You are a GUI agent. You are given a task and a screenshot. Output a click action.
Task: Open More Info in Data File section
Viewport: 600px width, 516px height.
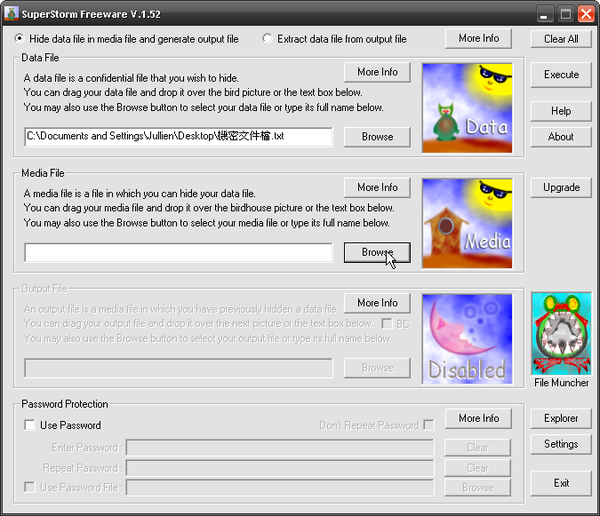[x=377, y=72]
